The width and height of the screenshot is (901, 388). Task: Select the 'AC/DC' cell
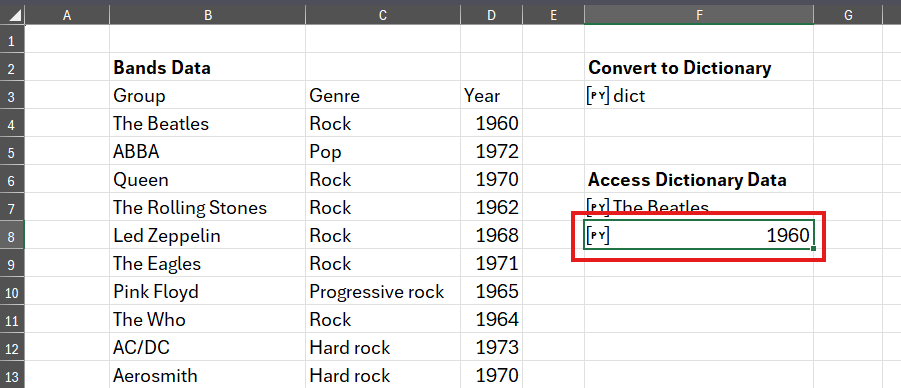[x=207, y=347]
